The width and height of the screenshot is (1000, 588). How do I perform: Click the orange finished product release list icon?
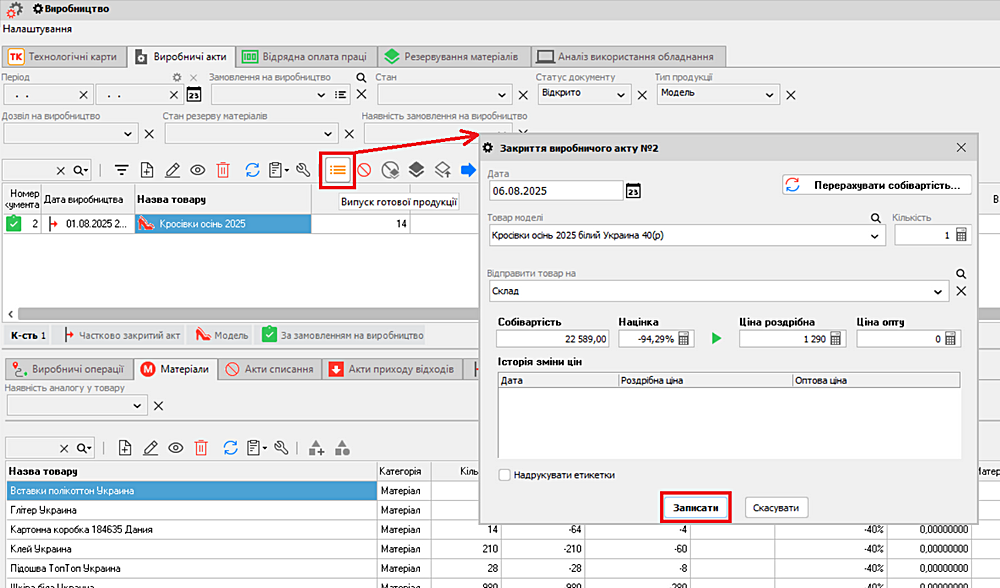click(x=337, y=170)
